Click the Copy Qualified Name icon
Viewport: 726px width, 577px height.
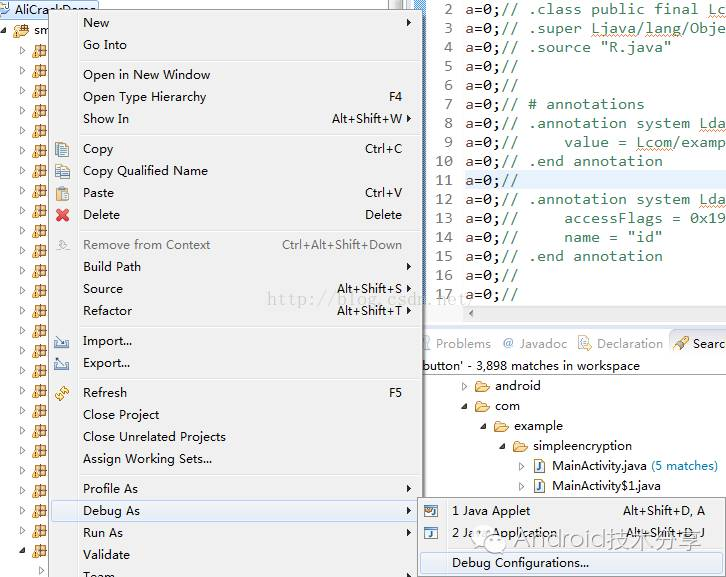coord(62,171)
